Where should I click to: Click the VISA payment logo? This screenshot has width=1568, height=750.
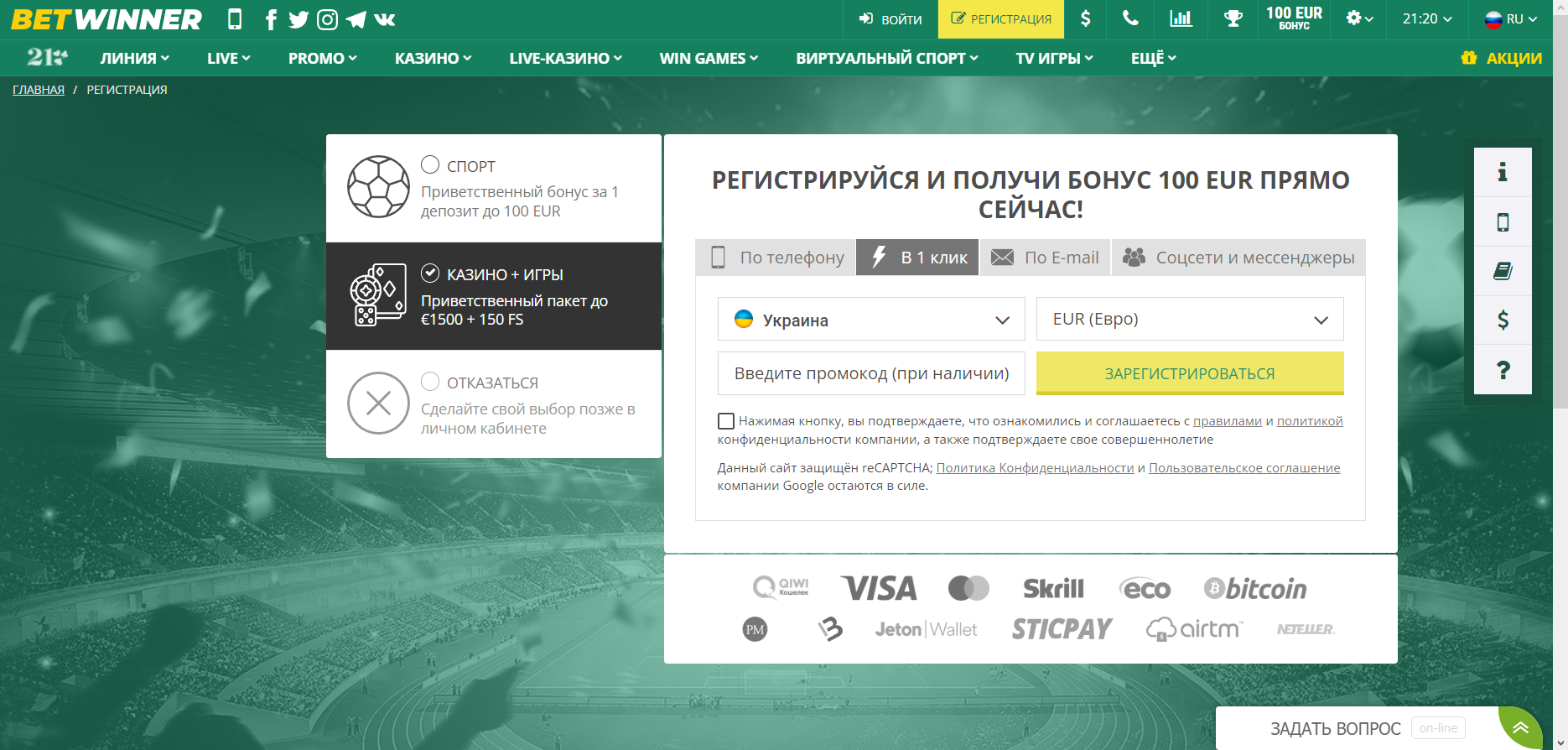coord(879,588)
